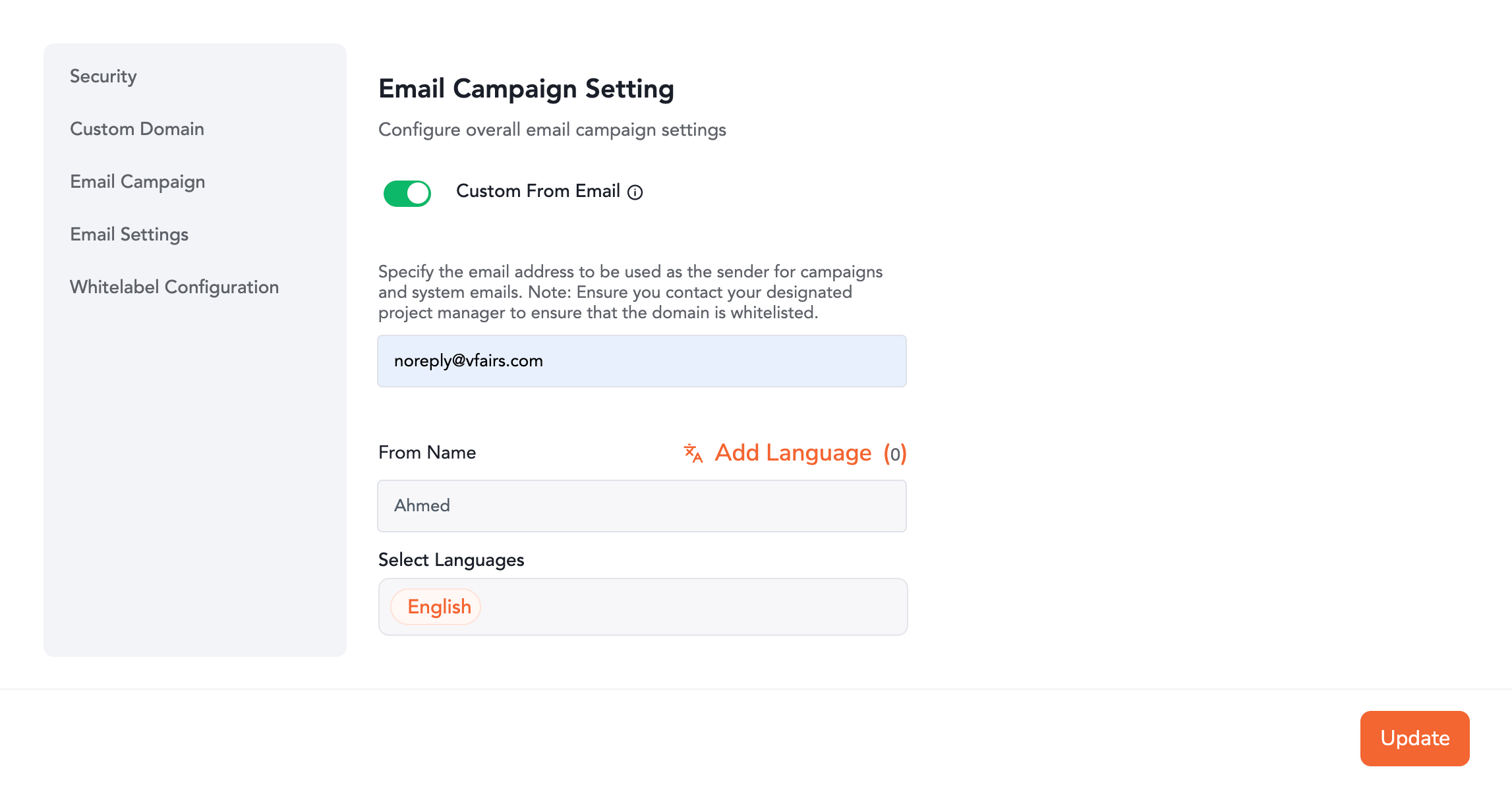
Task: Click the Custom From Email label
Action: (x=538, y=191)
